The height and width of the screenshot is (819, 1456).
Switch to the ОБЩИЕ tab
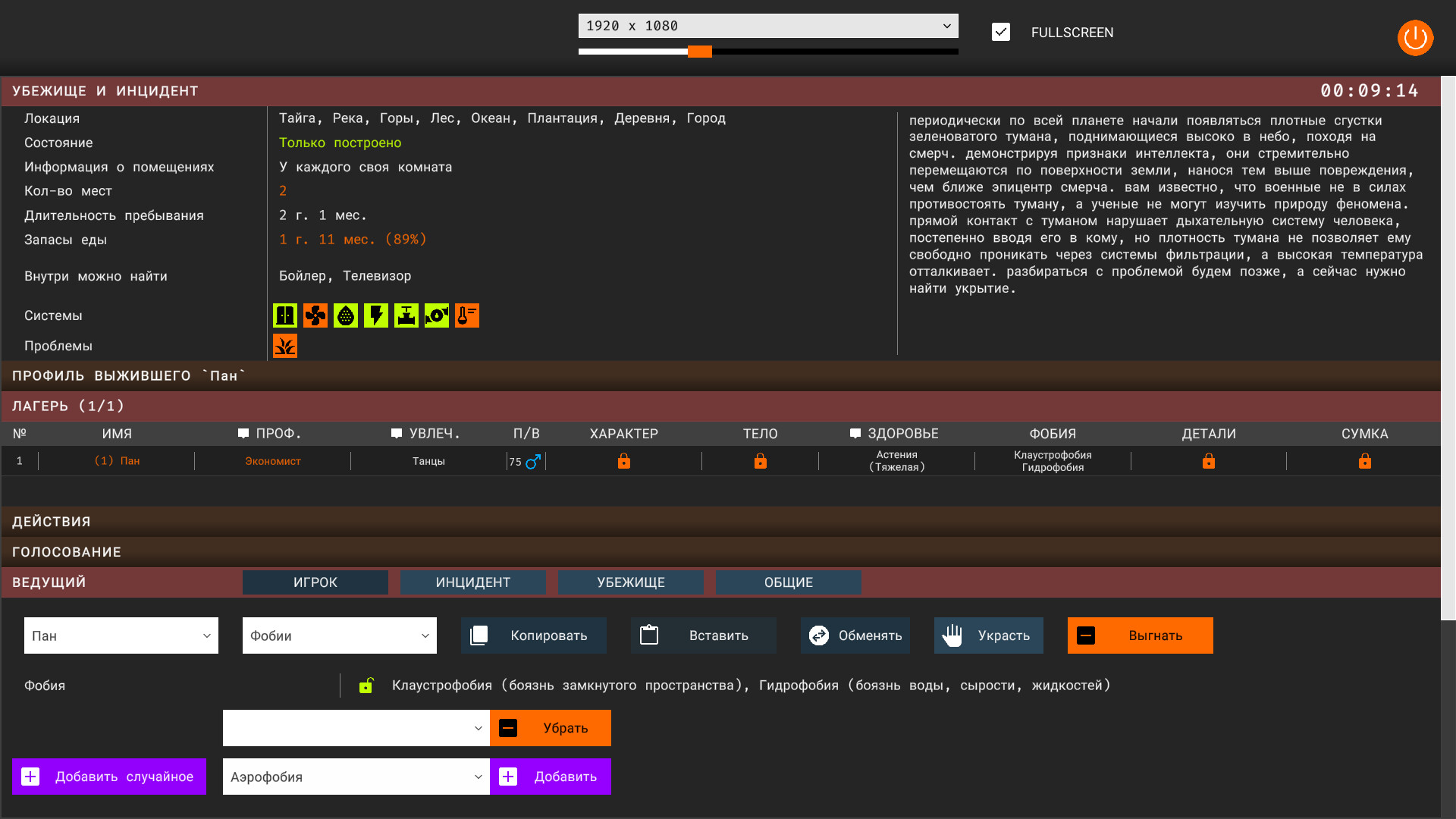787,582
